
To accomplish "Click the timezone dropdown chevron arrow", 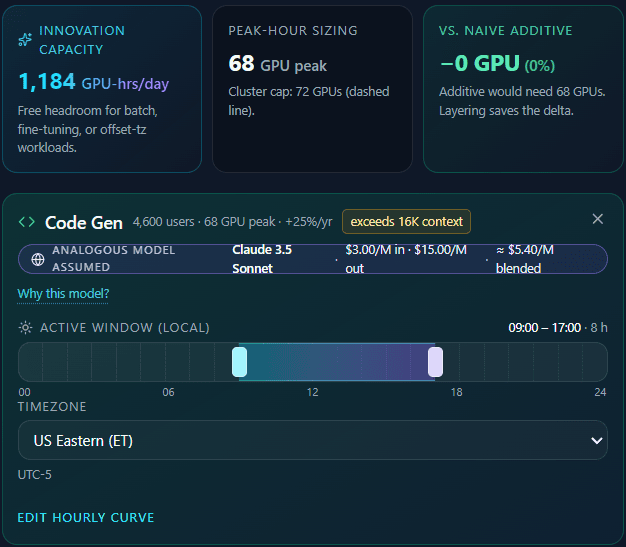I will (x=596, y=440).
